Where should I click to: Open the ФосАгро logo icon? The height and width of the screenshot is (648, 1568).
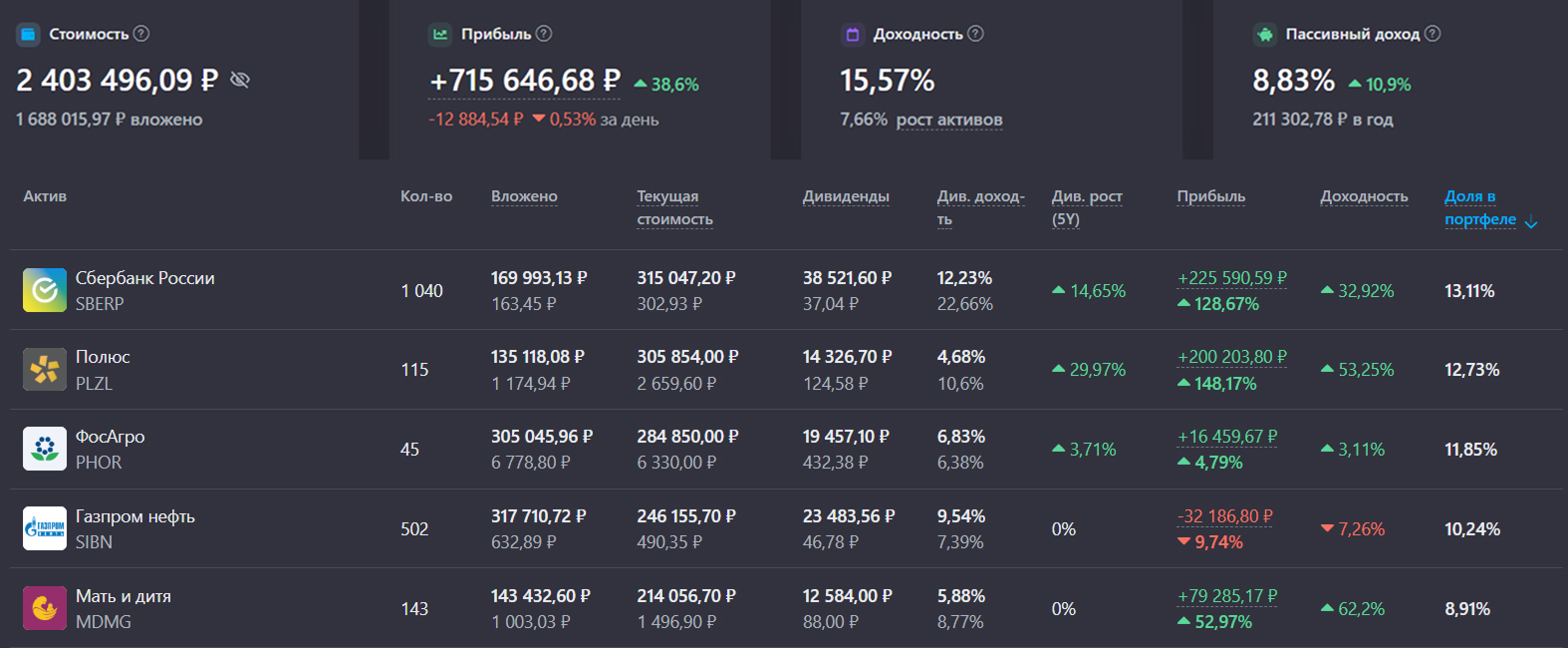coord(45,450)
